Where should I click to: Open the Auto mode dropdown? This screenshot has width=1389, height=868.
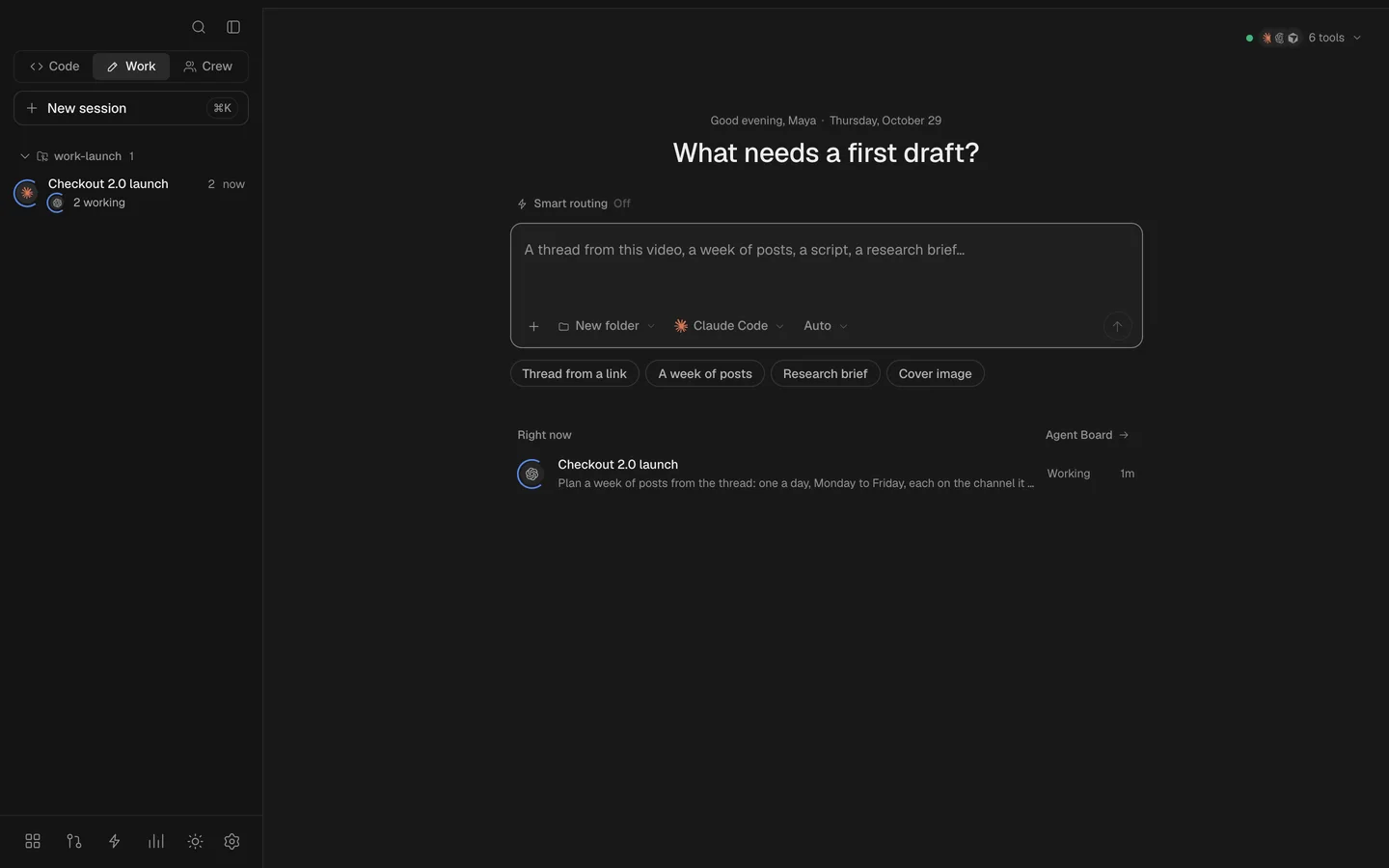coord(826,326)
